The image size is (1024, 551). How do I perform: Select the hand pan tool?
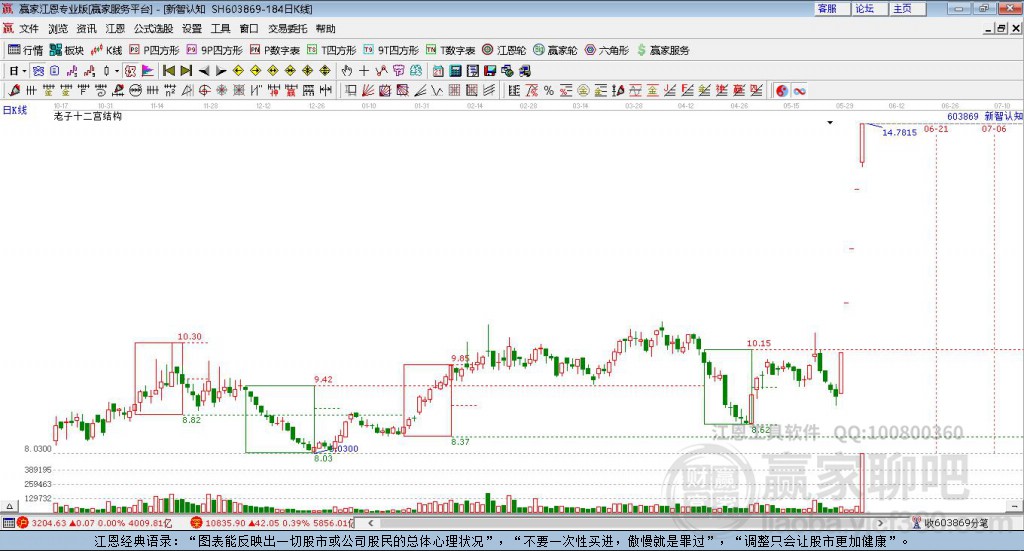point(347,71)
